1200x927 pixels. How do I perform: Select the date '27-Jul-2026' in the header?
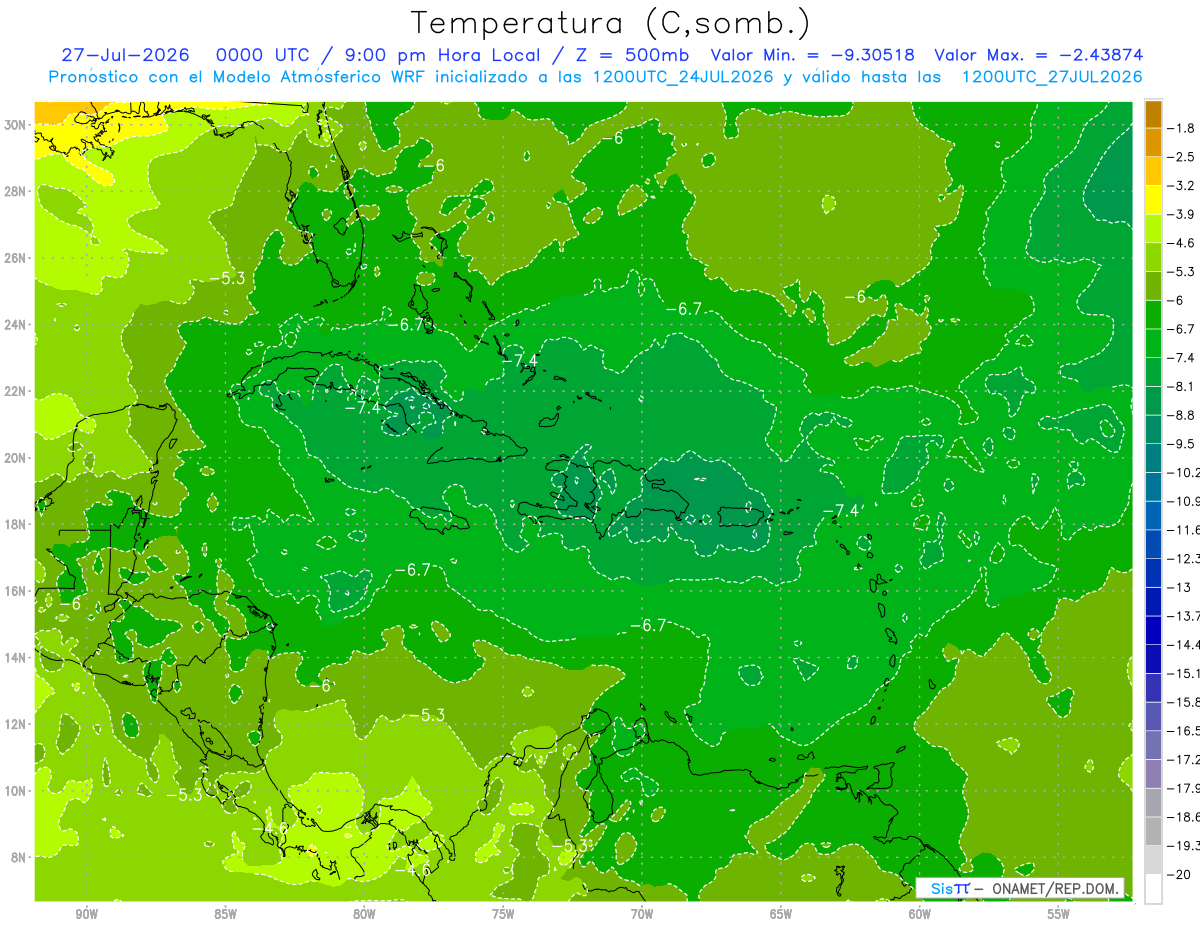[125, 55]
